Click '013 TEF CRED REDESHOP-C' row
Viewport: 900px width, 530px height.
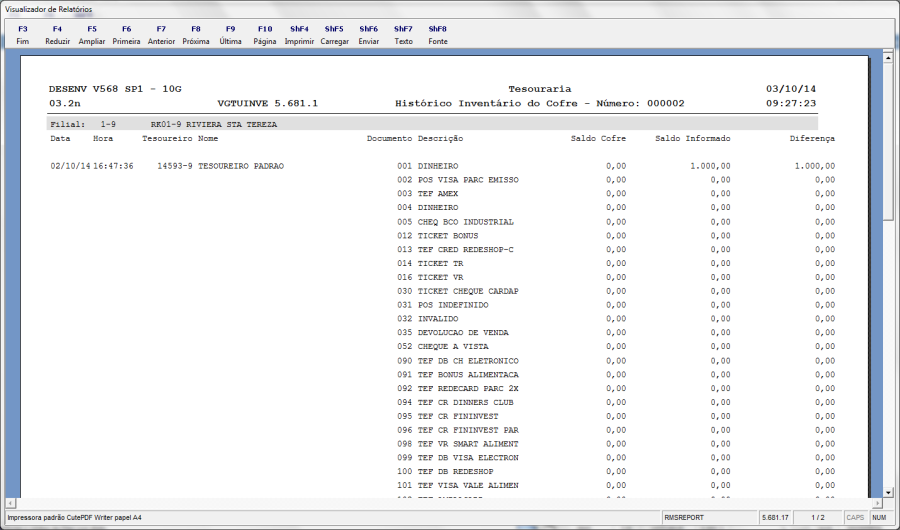(455, 249)
